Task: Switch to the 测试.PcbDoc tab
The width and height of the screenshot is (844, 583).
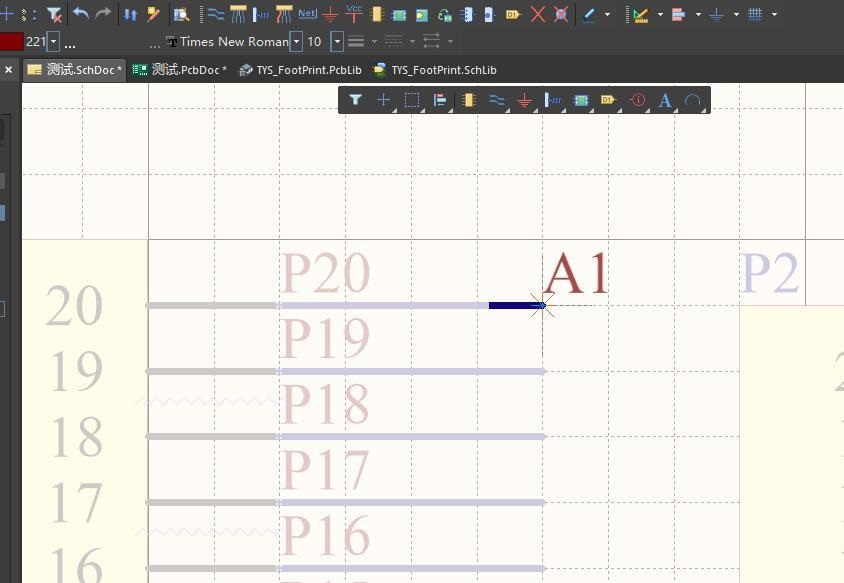Action: (x=180, y=70)
